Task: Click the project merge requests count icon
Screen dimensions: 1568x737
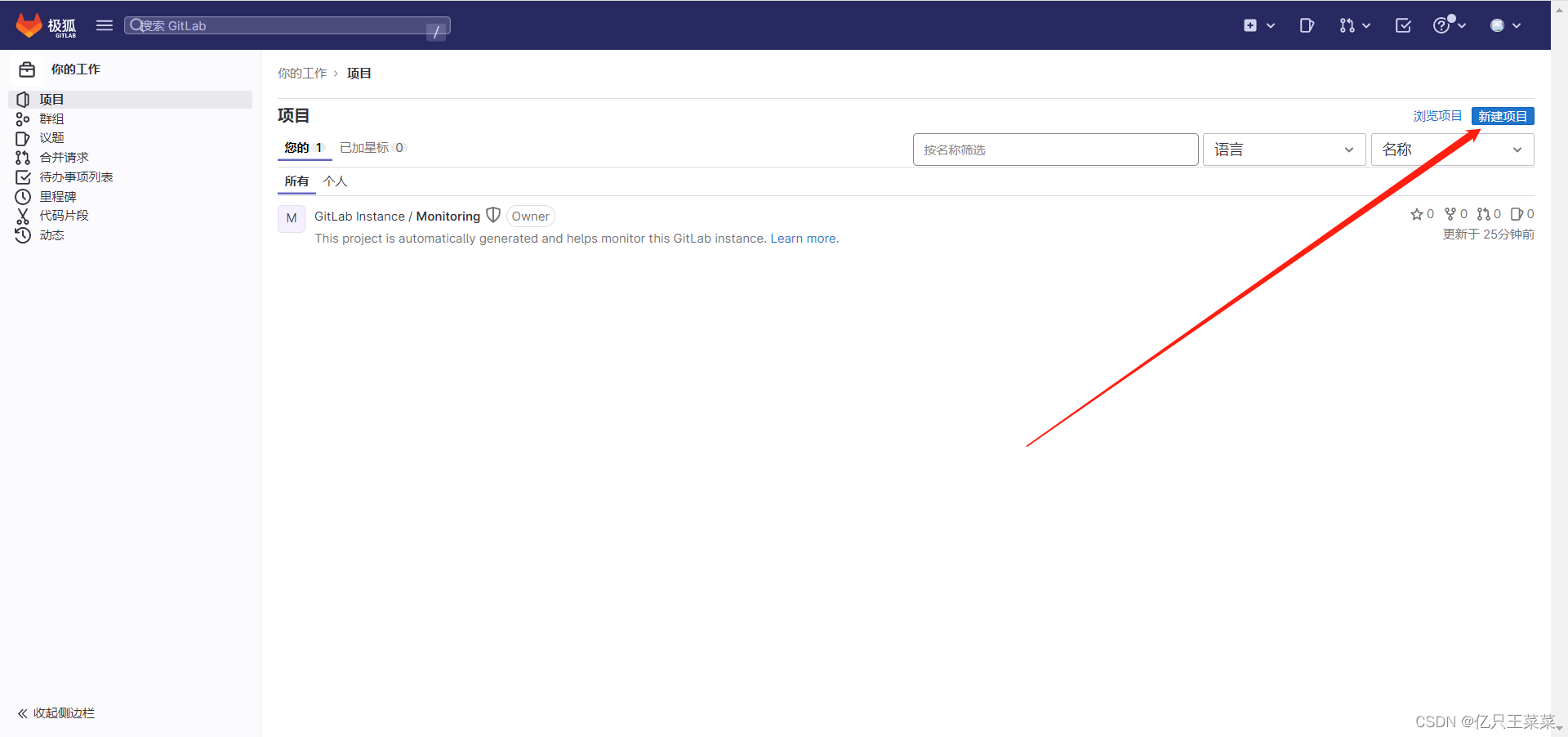Action: (x=1483, y=214)
